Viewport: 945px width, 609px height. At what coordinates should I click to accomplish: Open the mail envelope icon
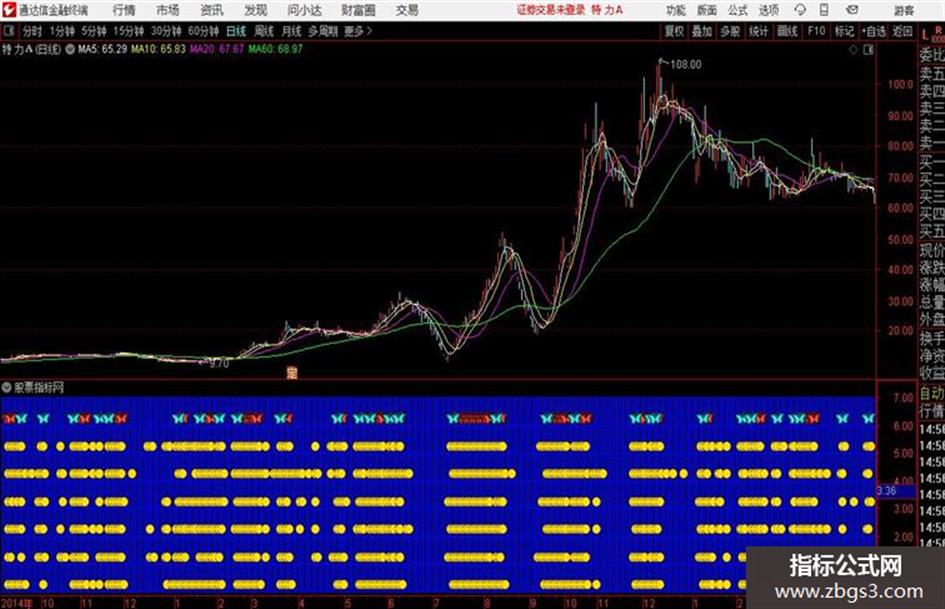coord(852,10)
